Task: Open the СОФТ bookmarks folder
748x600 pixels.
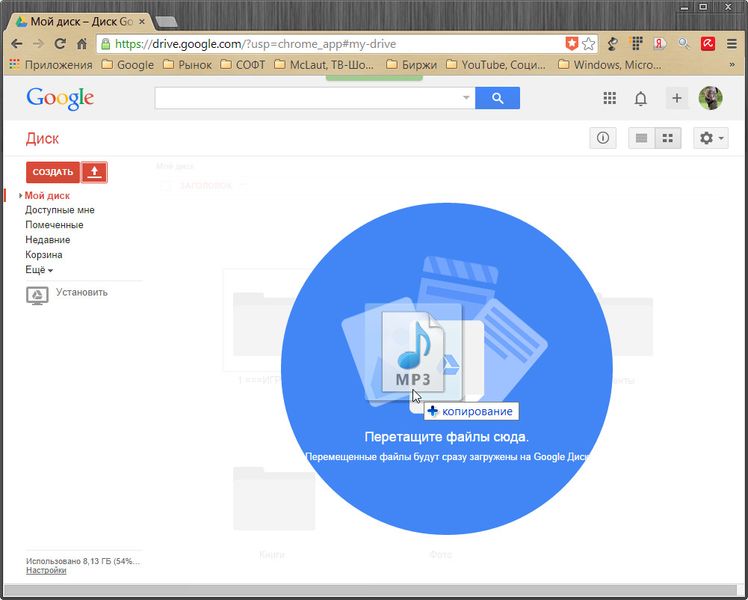Action: pos(243,64)
